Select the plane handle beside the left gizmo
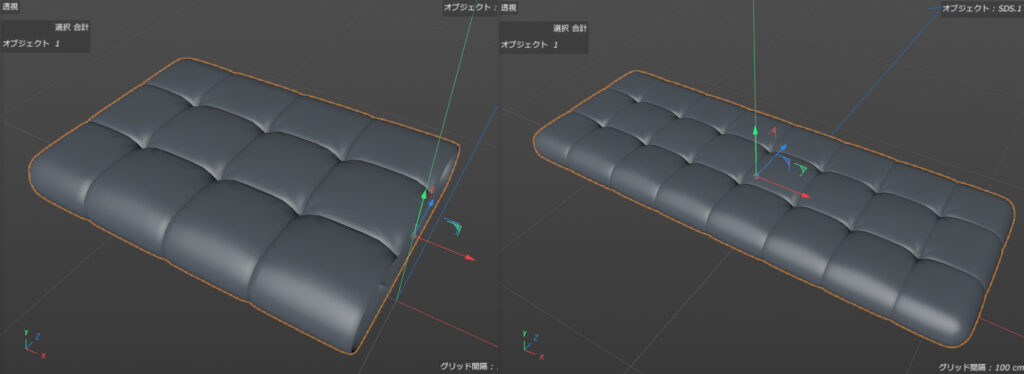 click(454, 226)
